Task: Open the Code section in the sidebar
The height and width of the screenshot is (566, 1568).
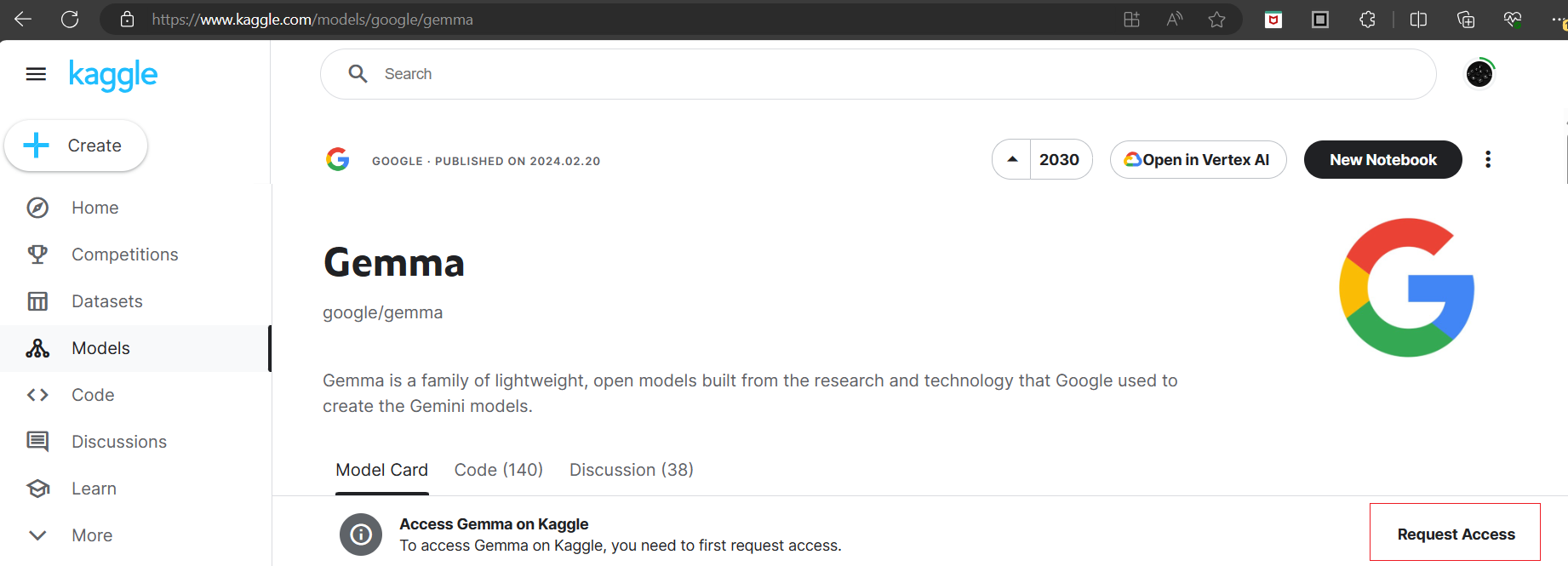Action: tap(93, 395)
